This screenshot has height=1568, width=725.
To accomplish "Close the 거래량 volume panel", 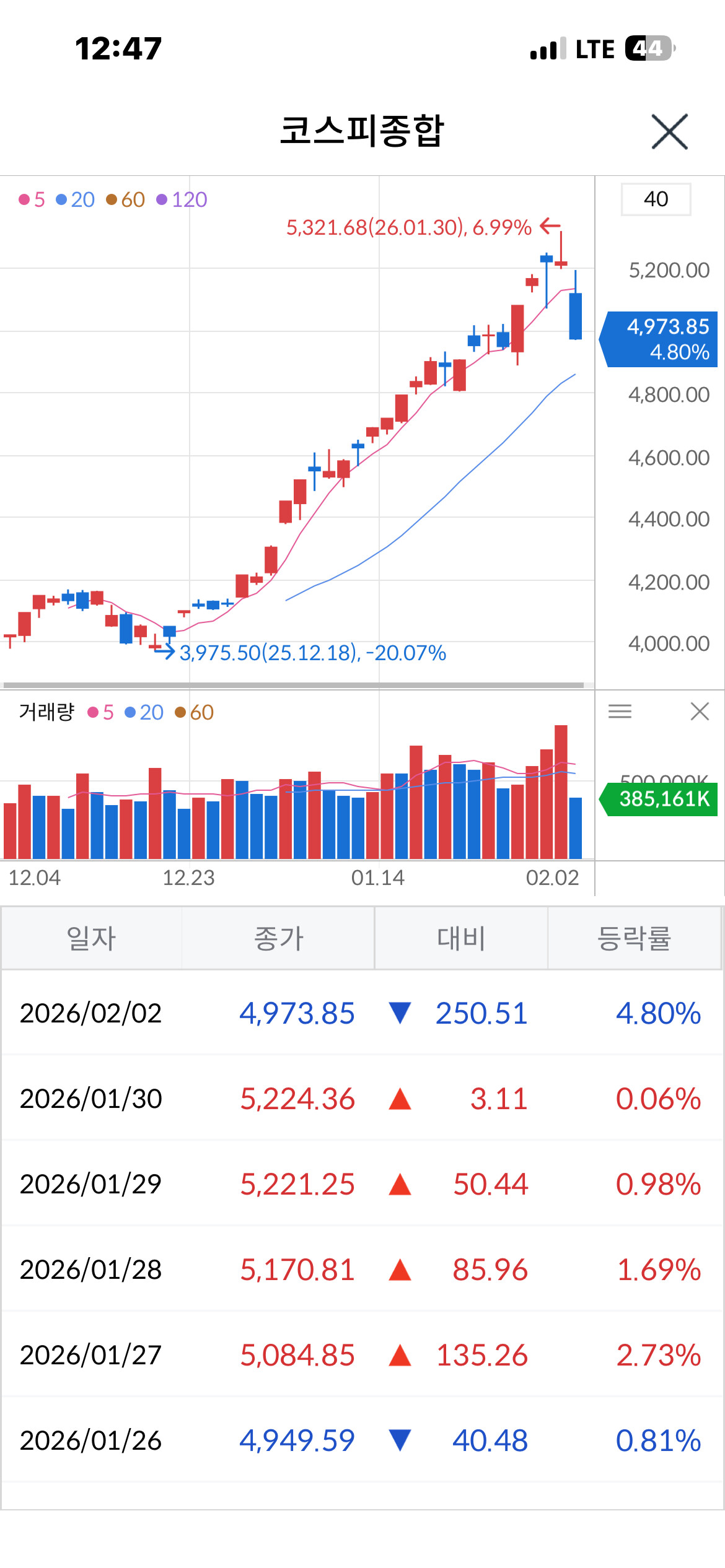I will coord(700,712).
